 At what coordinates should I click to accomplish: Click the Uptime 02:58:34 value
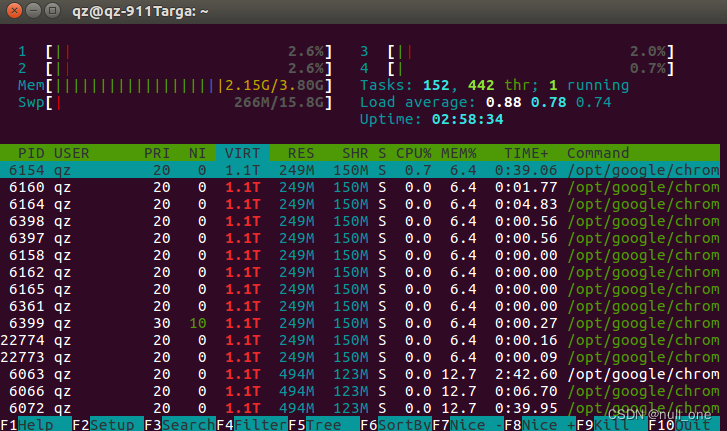tap(467, 120)
